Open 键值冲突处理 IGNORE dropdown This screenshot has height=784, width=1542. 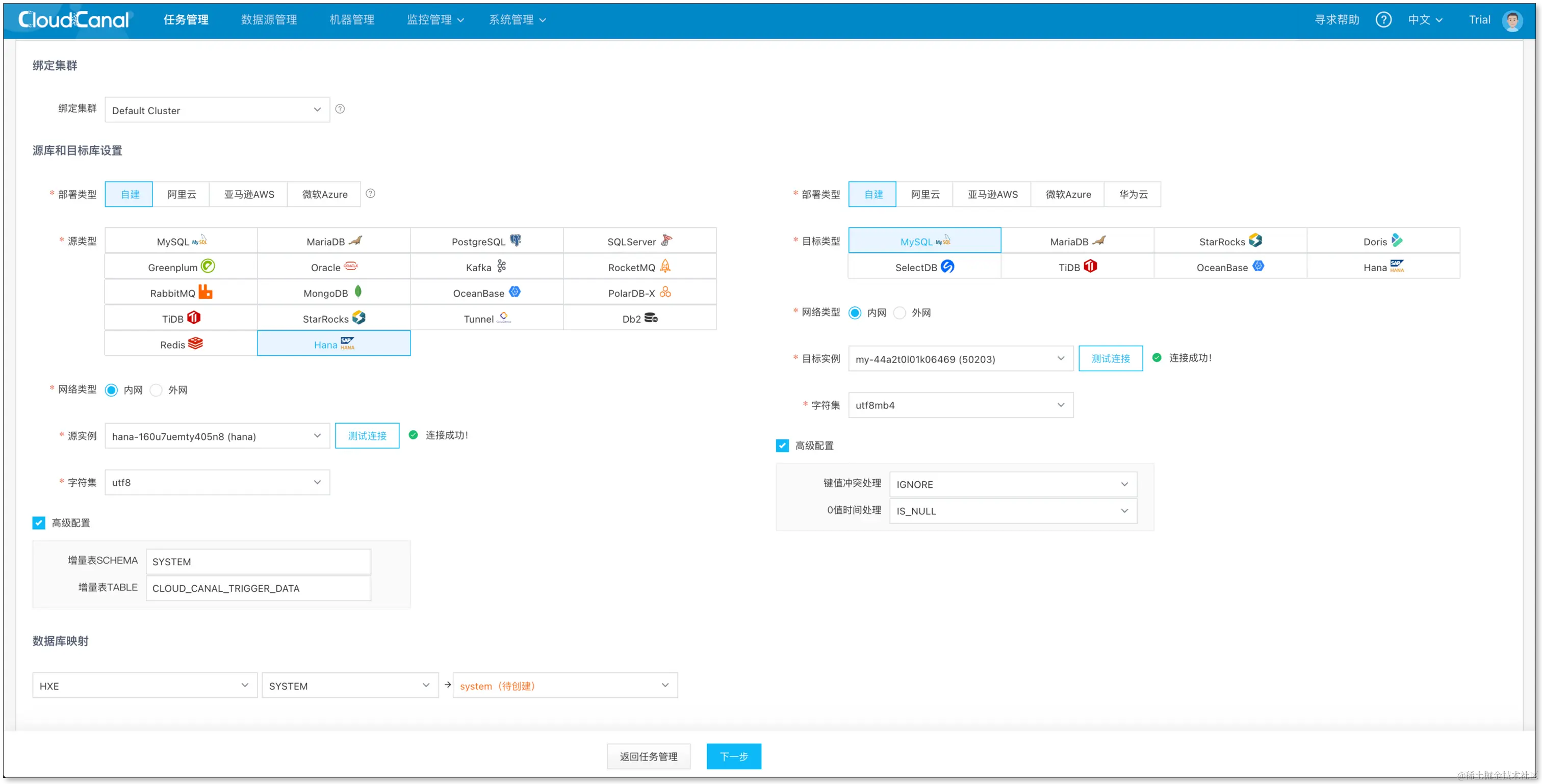1013,484
